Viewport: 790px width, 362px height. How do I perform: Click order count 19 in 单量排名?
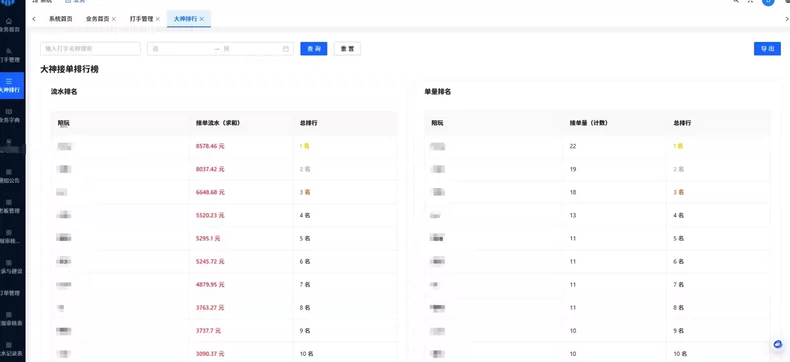(573, 169)
